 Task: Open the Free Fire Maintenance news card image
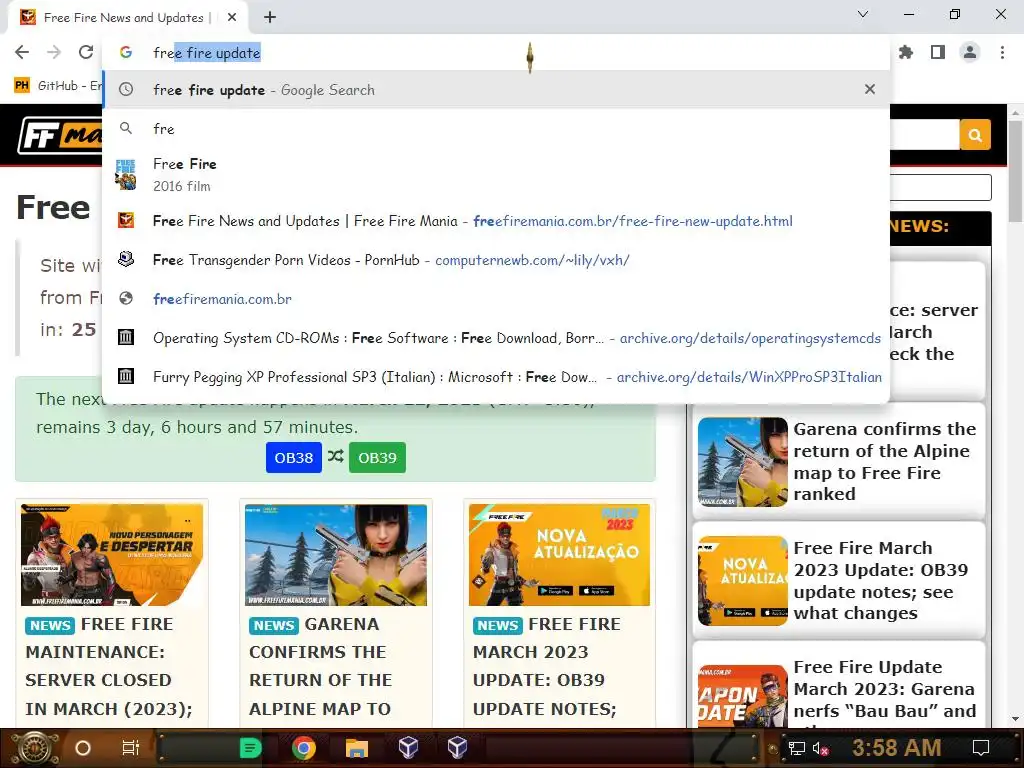(112, 554)
